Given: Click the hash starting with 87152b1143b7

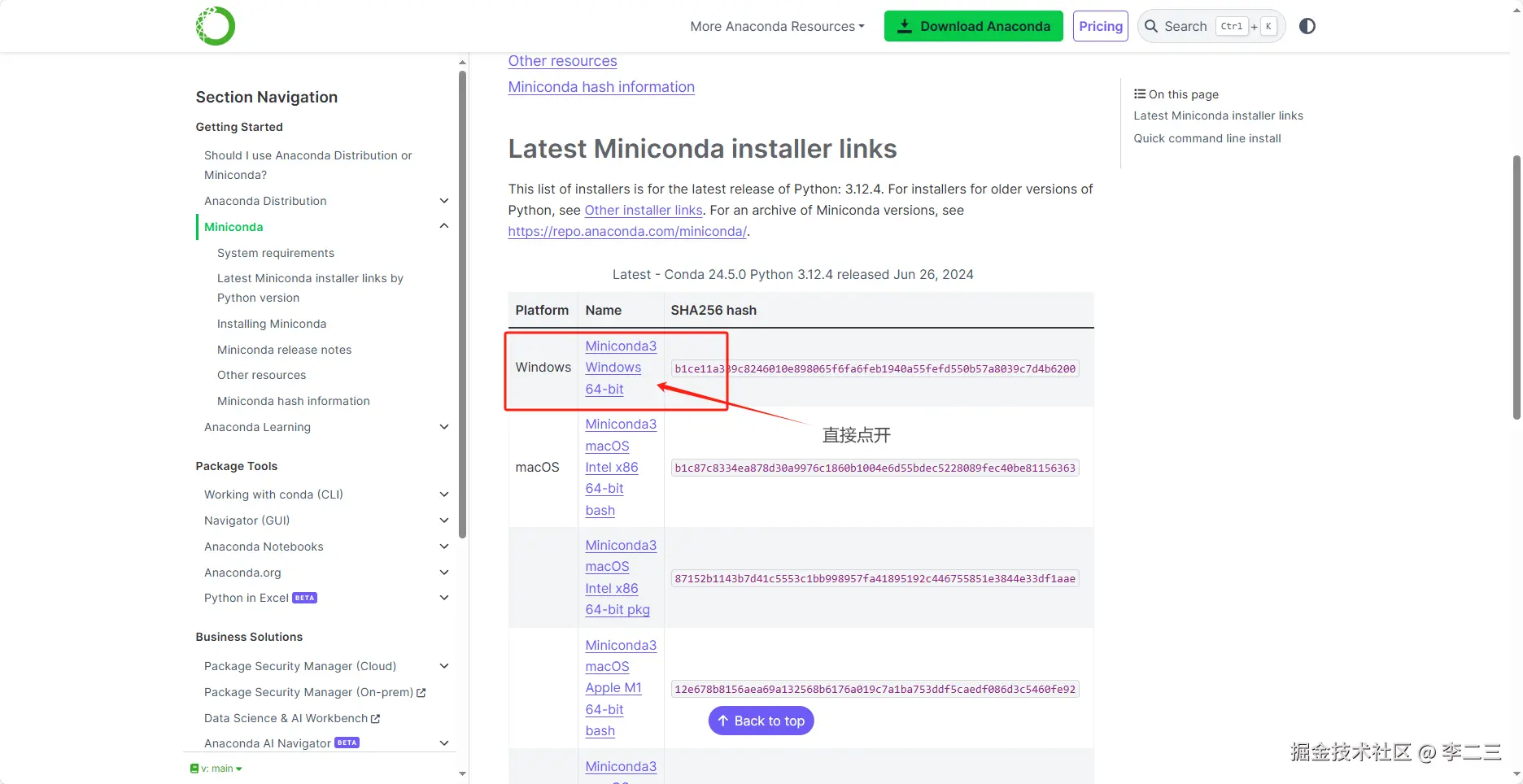Looking at the screenshot, I should [x=875, y=578].
